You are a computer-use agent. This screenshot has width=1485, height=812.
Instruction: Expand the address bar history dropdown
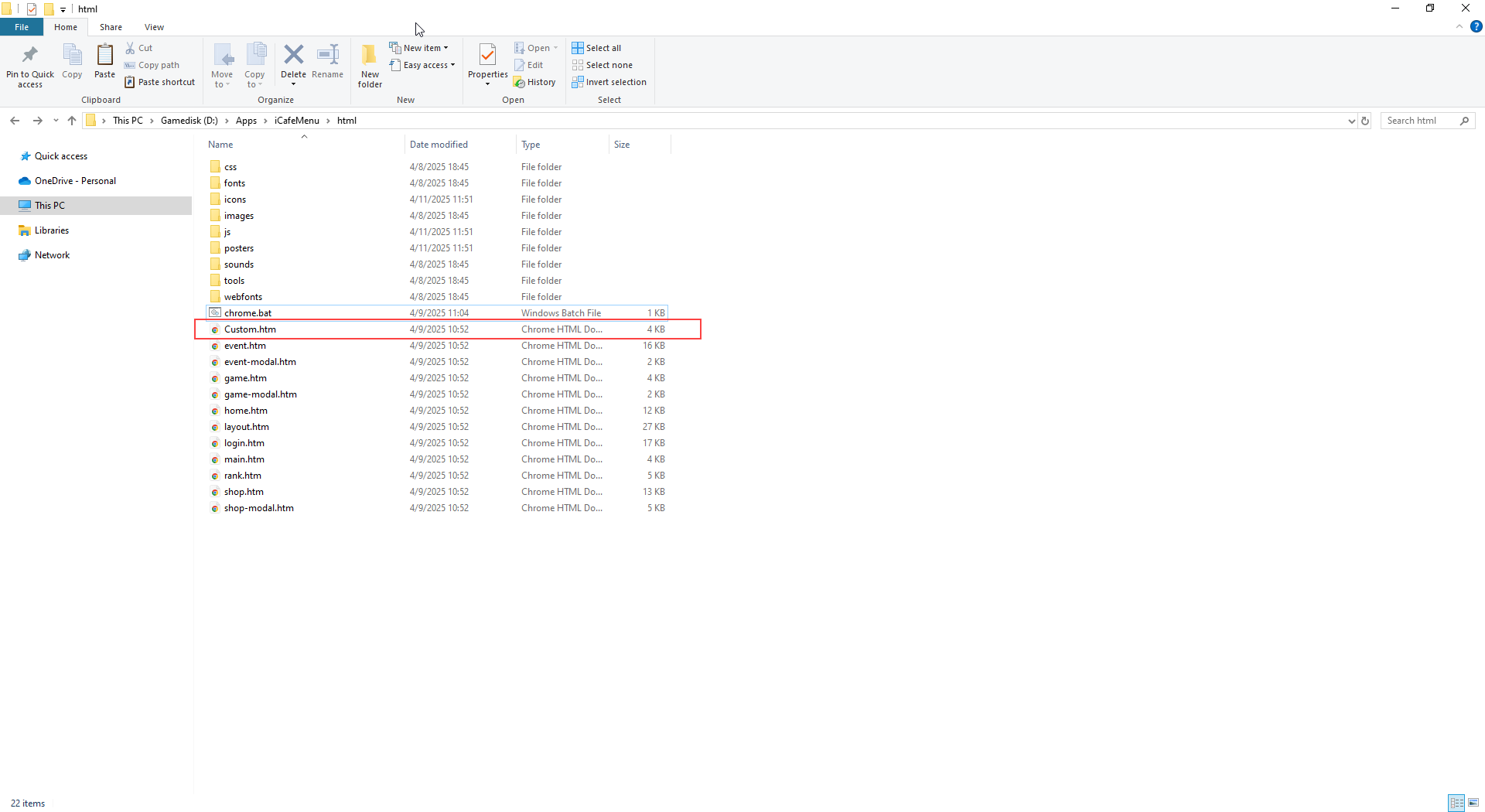click(x=1351, y=121)
